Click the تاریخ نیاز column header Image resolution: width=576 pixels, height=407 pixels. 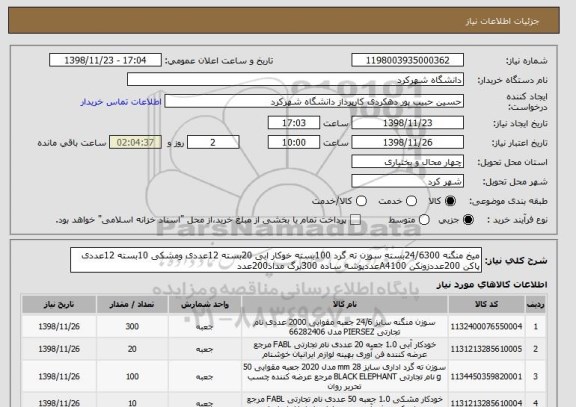(x=59, y=305)
